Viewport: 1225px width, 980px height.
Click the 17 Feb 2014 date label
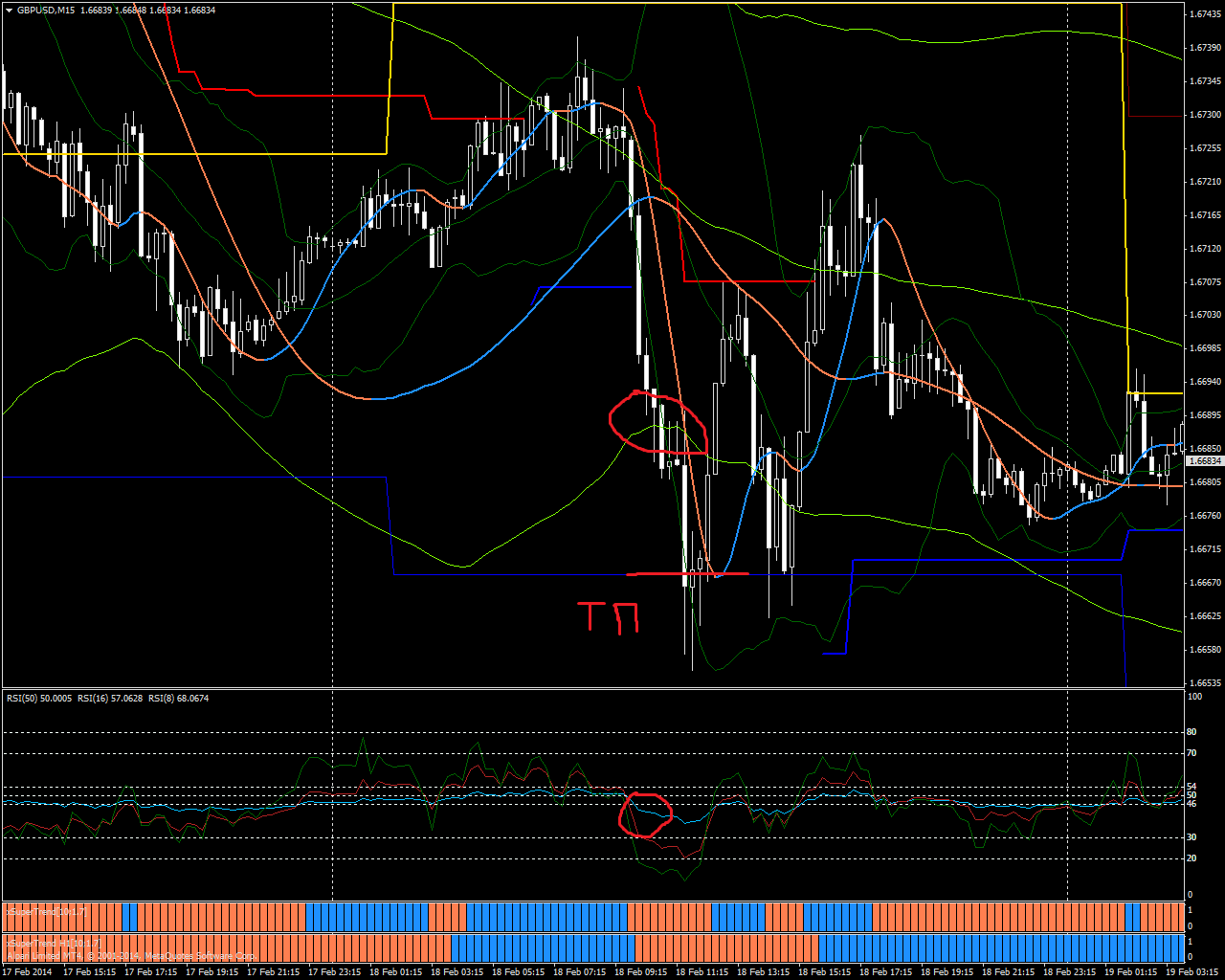26,971
